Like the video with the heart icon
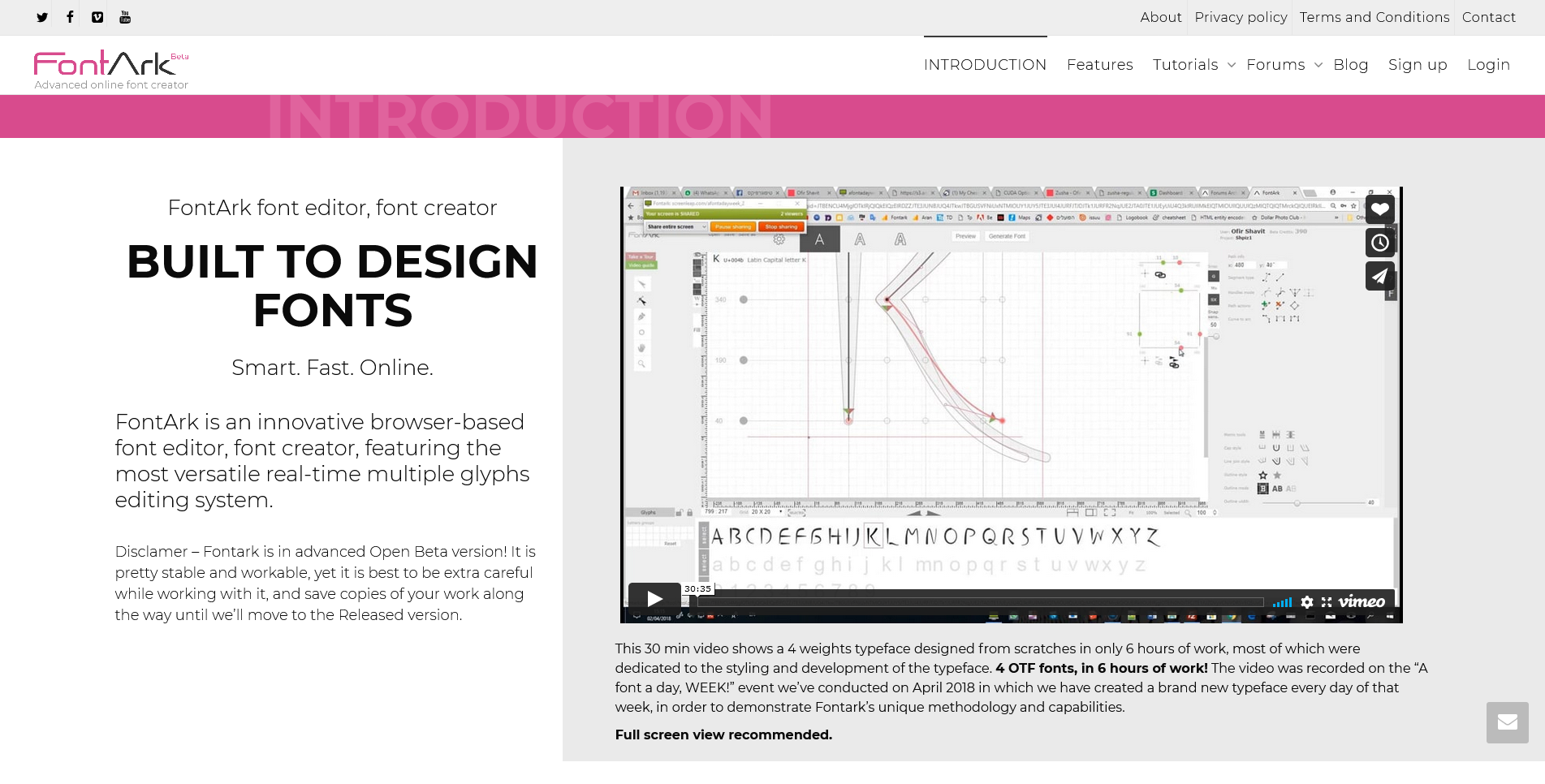 (x=1380, y=209)
